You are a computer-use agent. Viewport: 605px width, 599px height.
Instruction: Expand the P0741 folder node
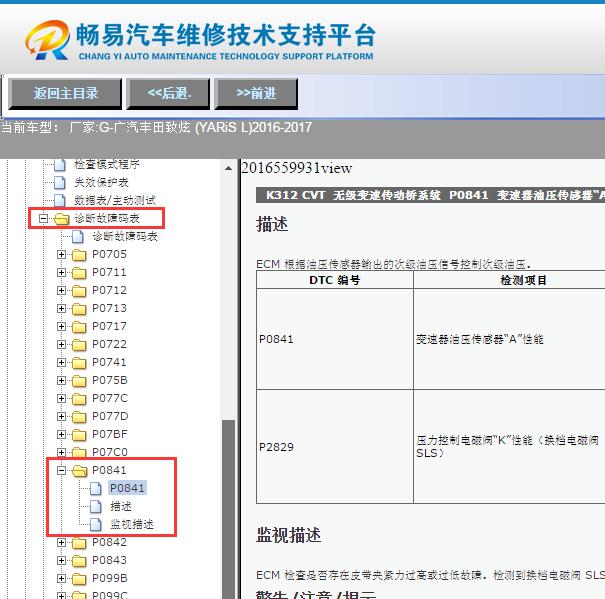[61, 362]
